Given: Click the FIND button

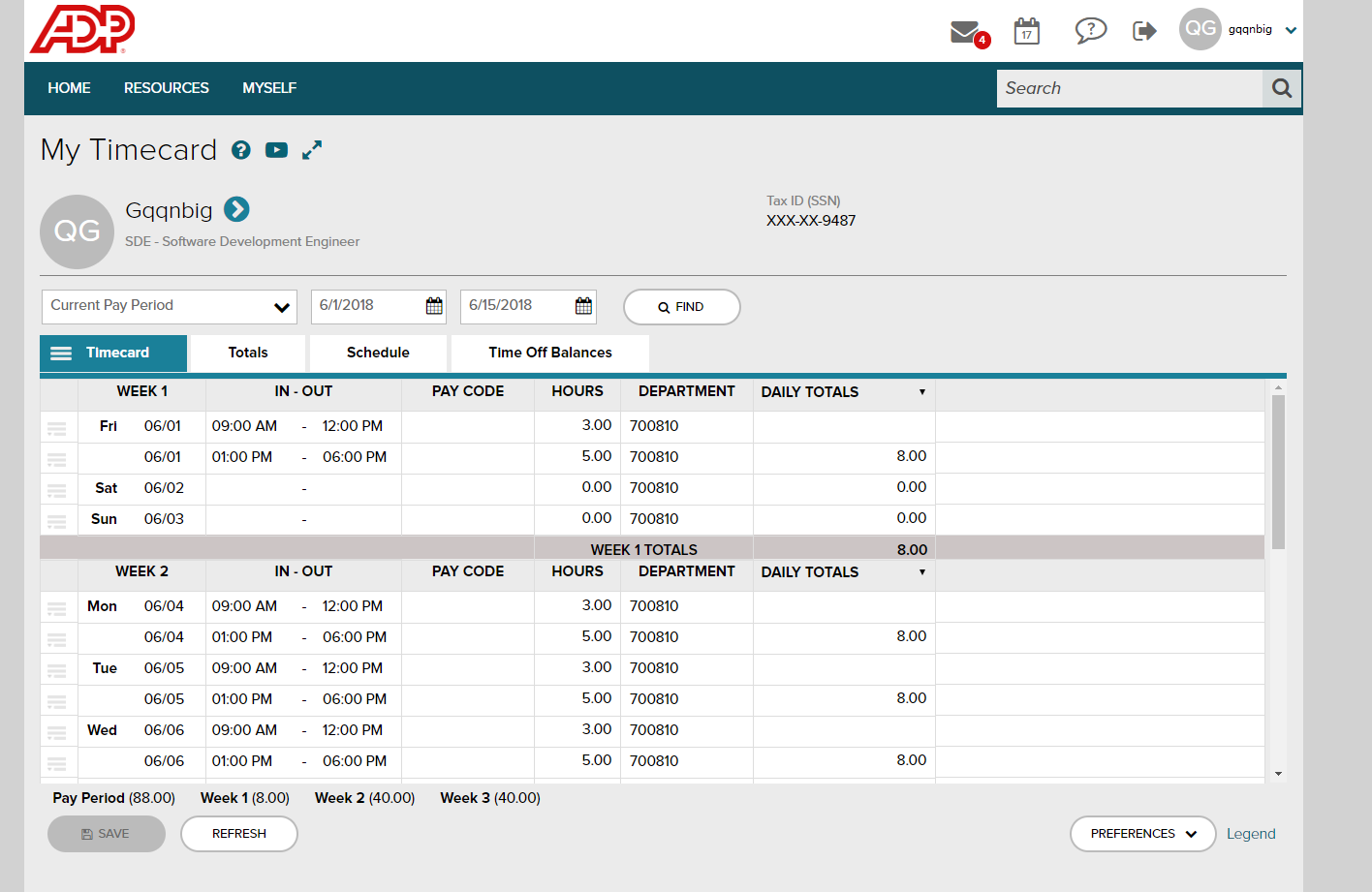Looking at the screenshot, I should 681,306.
